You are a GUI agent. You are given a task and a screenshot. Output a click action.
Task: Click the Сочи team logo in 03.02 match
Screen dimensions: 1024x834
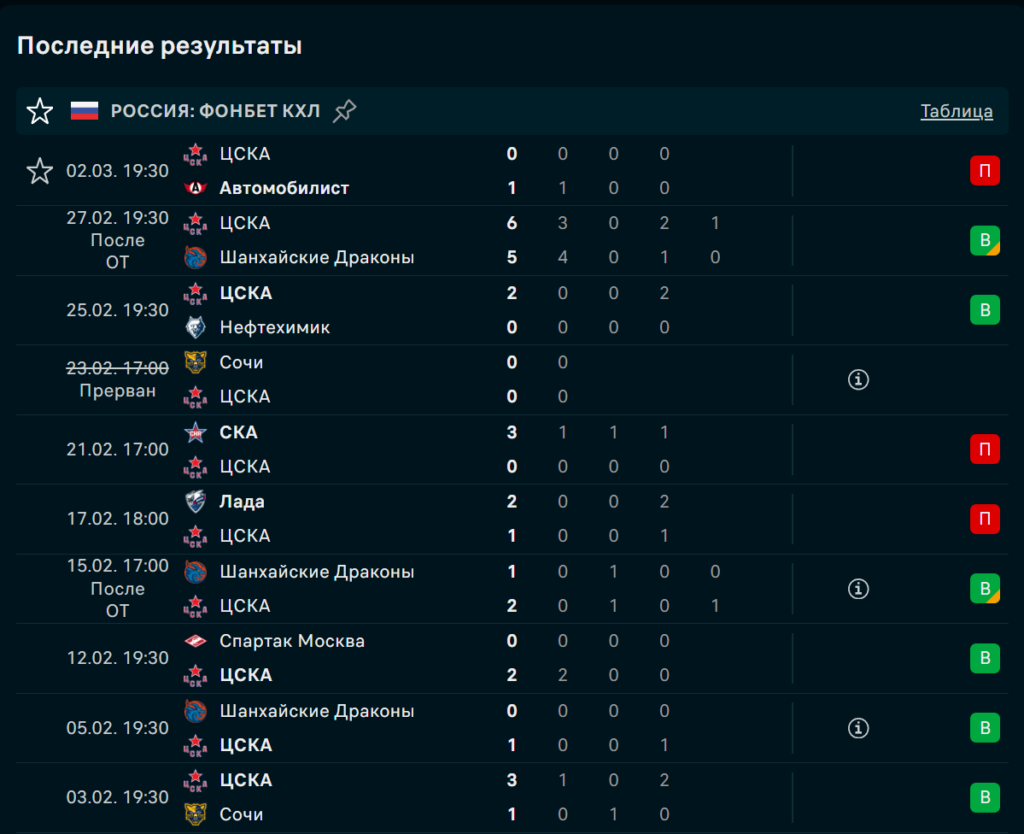[x=195, y=814]
